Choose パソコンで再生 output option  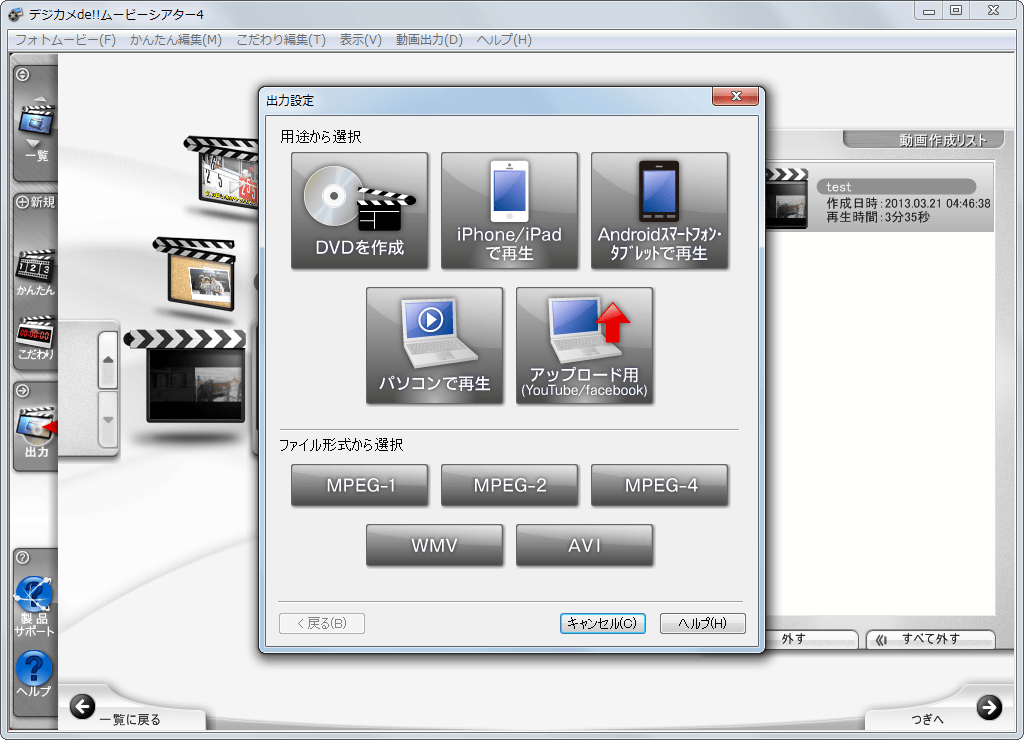[434, 346]
